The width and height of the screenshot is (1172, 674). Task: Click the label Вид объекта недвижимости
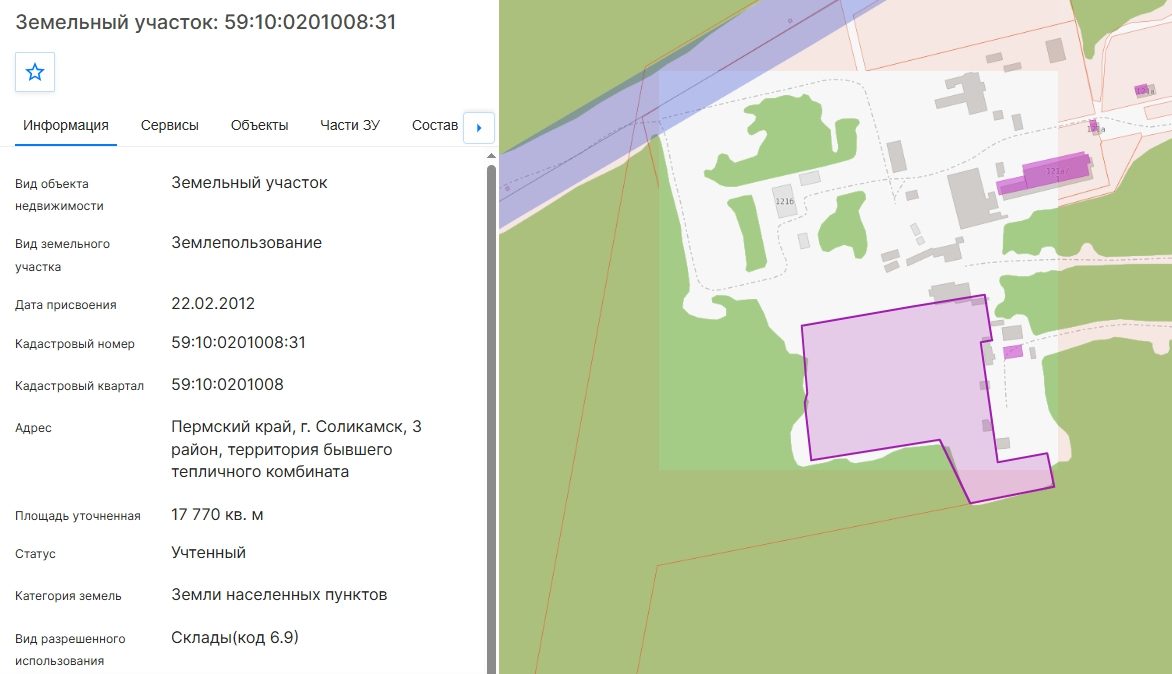[59, 195]
